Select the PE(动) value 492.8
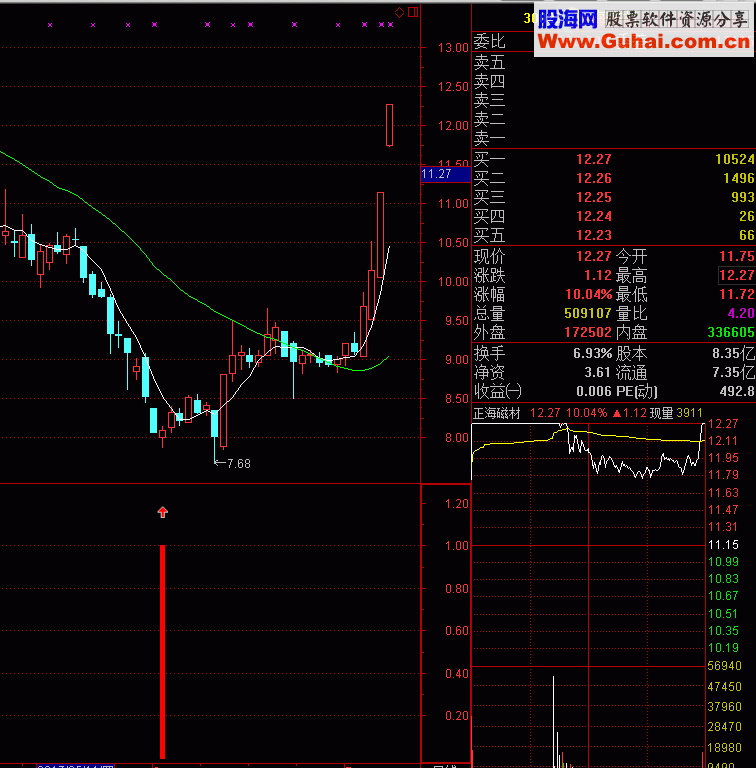756x768 pixels. (737, 391)
